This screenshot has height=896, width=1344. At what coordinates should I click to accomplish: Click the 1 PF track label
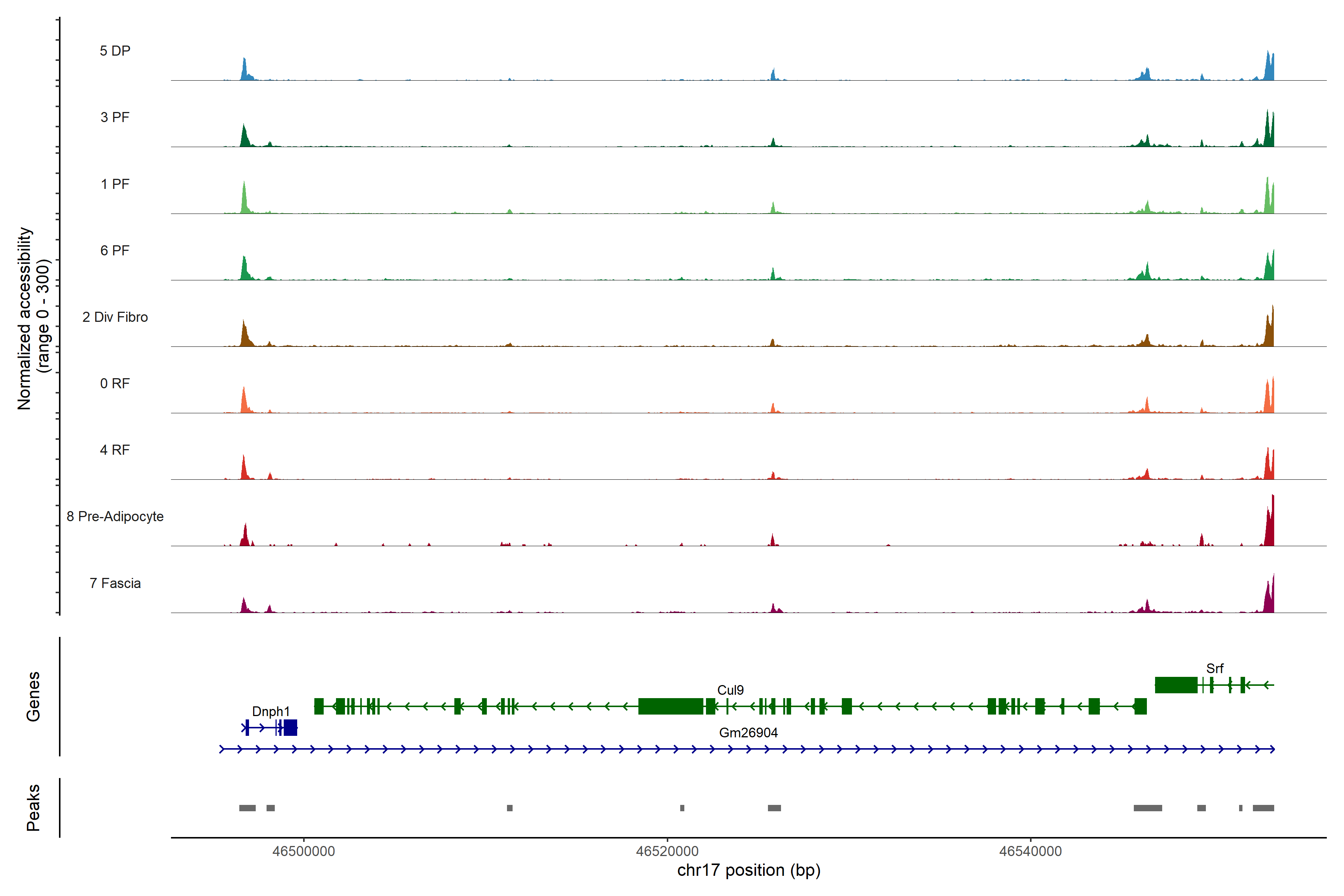(x=115, y=184)
